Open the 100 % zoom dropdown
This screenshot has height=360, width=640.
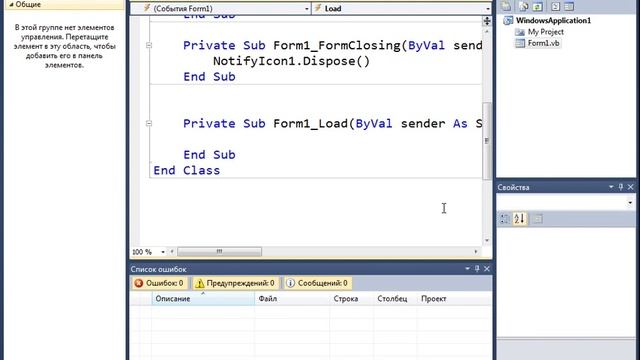point(163,252)
